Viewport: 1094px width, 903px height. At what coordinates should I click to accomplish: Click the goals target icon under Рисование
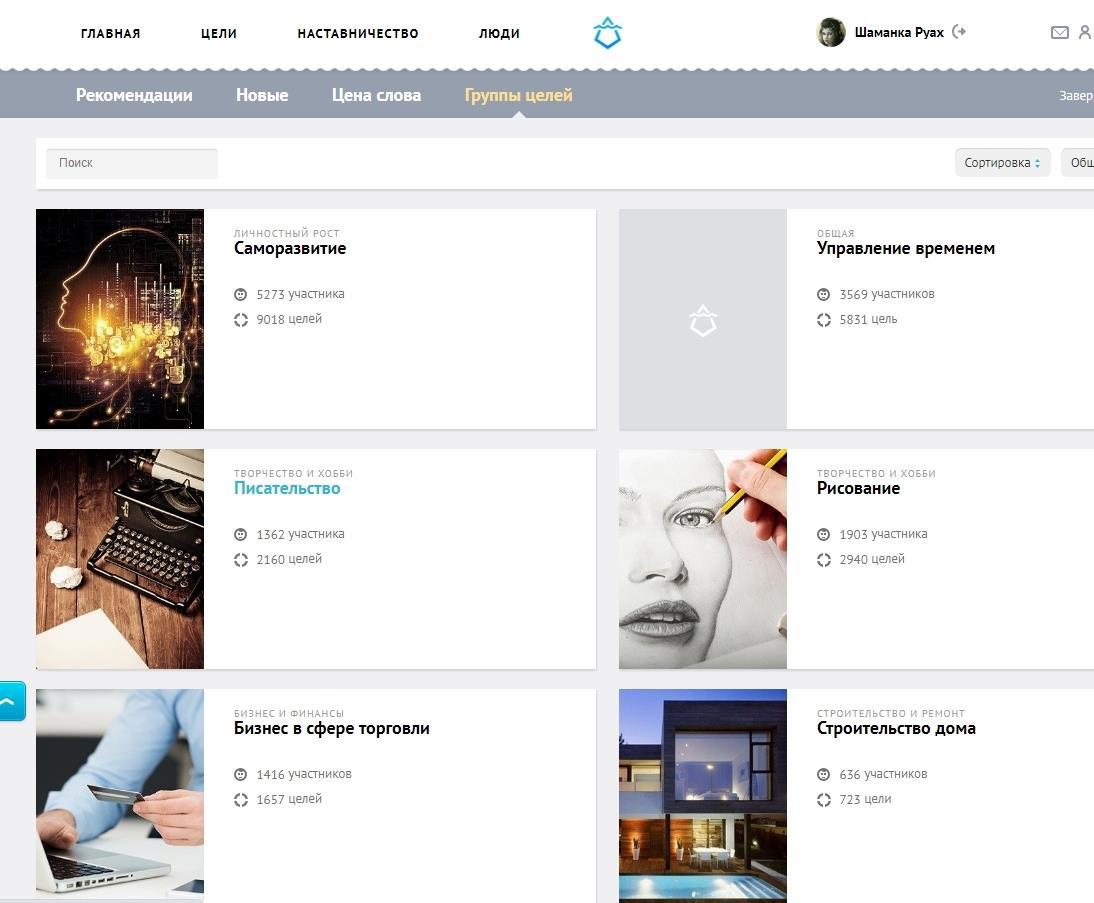[824, 560]
